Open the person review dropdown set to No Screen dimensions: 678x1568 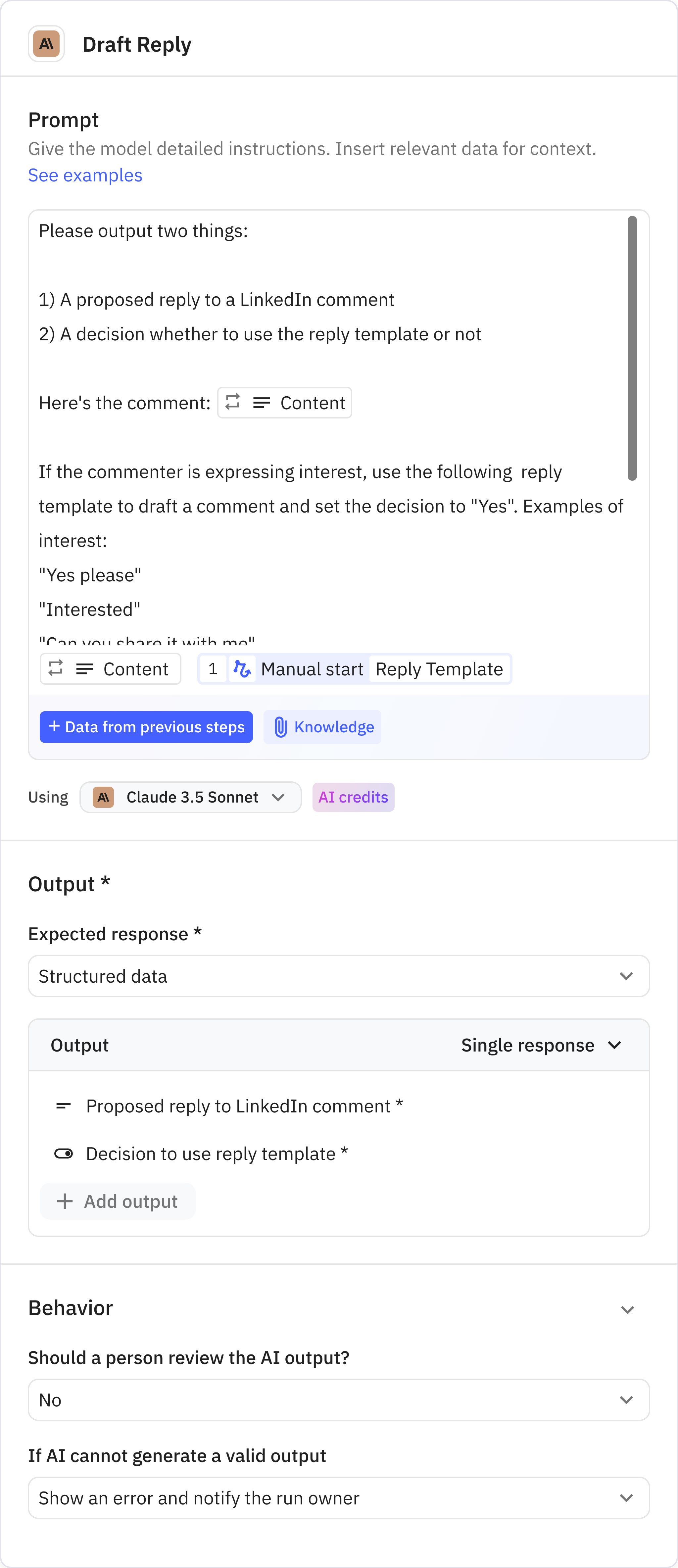pos(338,1399)
